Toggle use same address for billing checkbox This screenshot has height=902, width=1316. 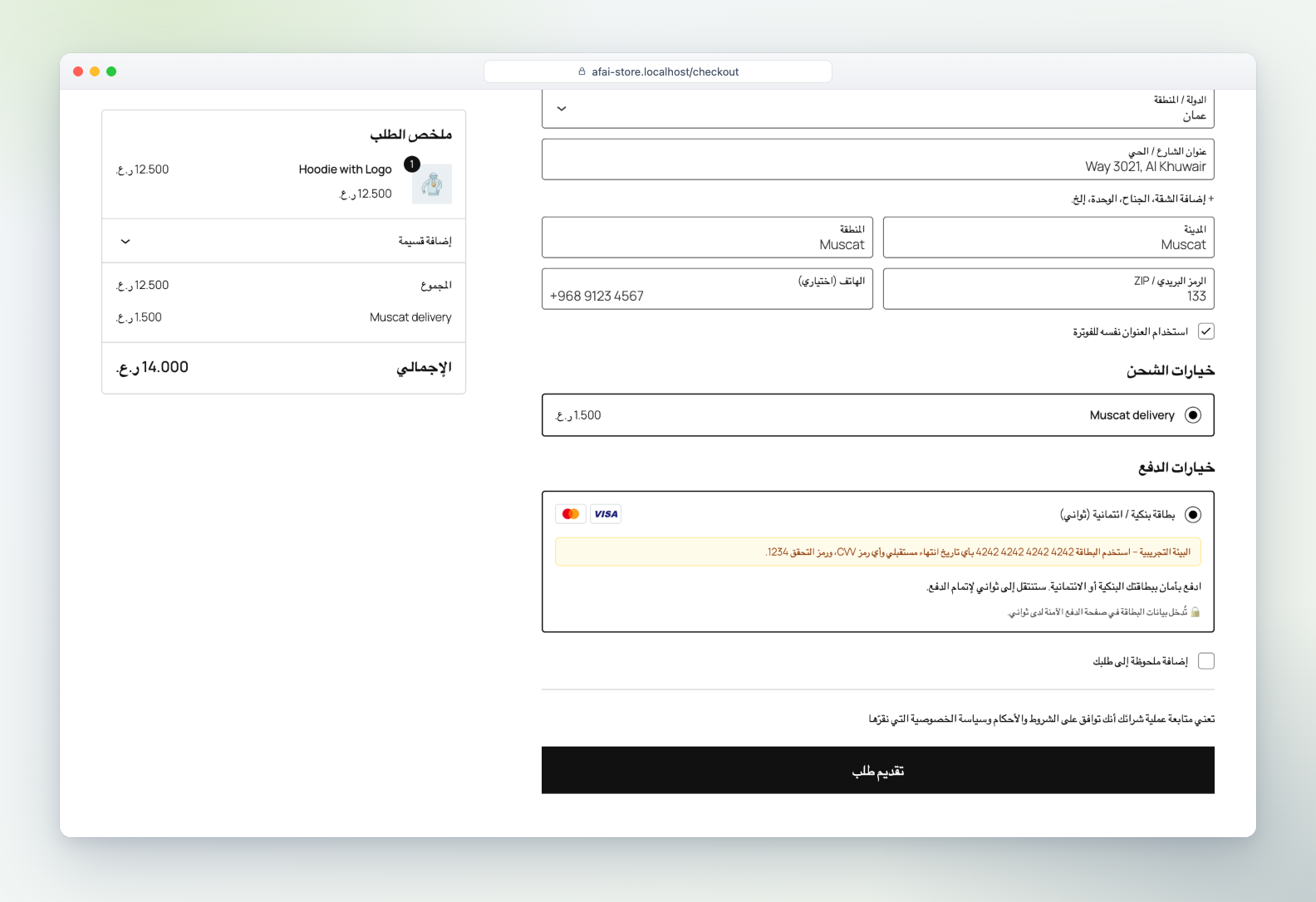(1206, 331)
